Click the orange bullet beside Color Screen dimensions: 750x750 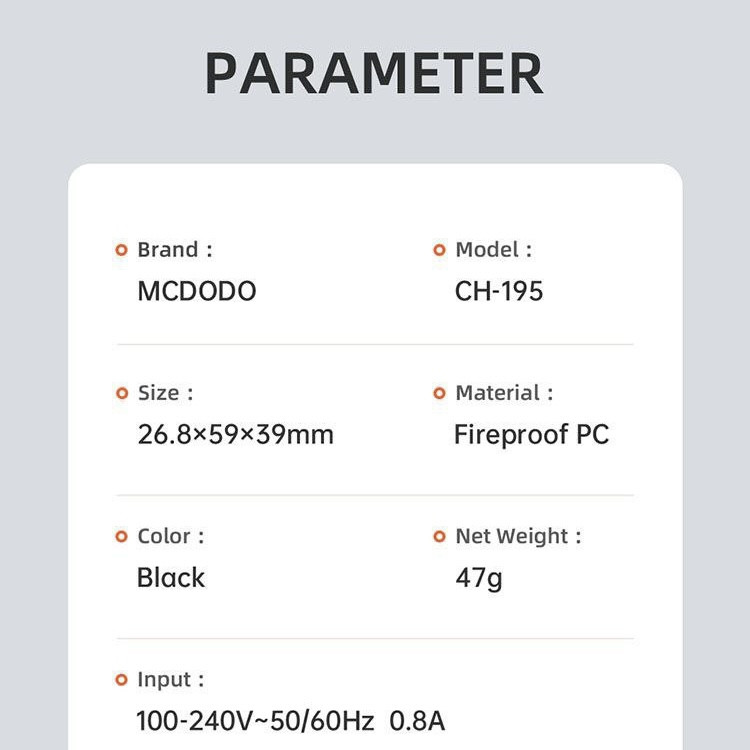coord(122,537)
